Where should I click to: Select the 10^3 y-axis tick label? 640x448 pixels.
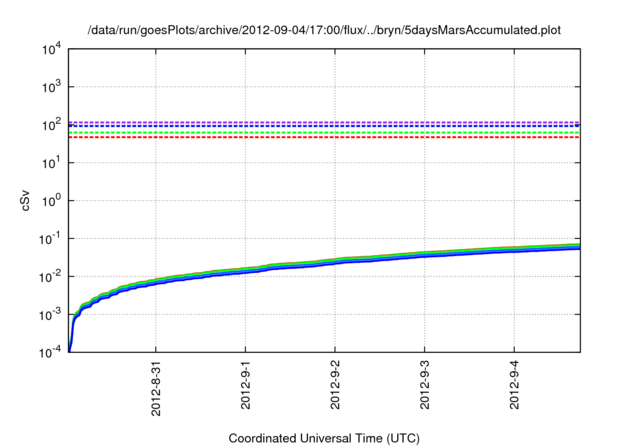coord(53,87)
